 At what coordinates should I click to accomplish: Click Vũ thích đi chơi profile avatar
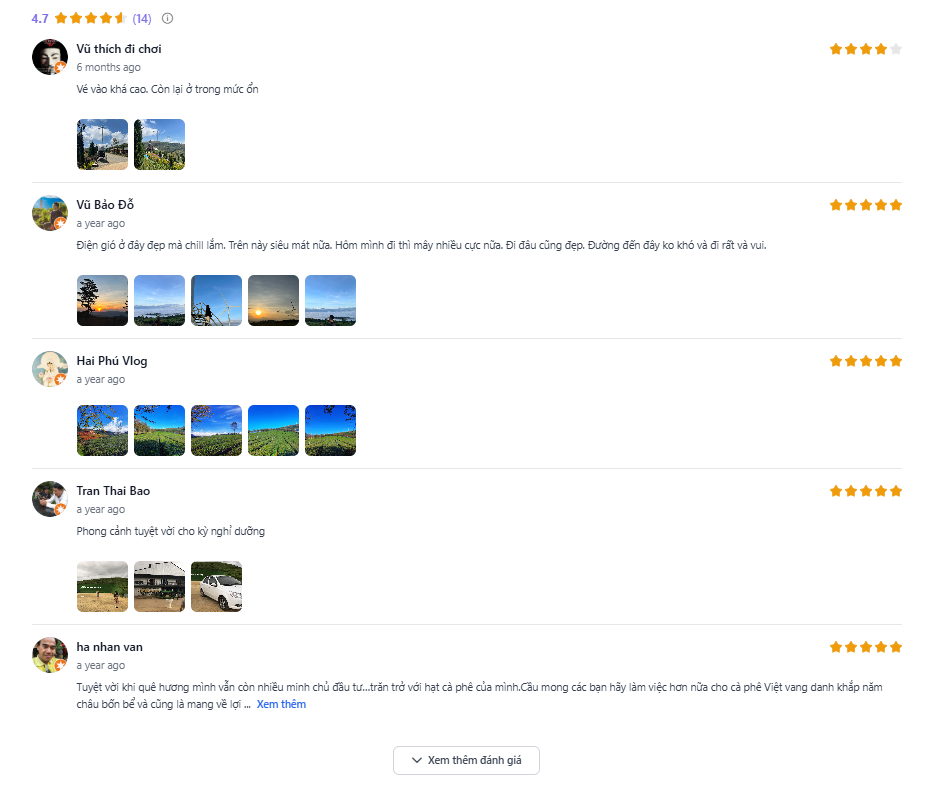[50, 57]
